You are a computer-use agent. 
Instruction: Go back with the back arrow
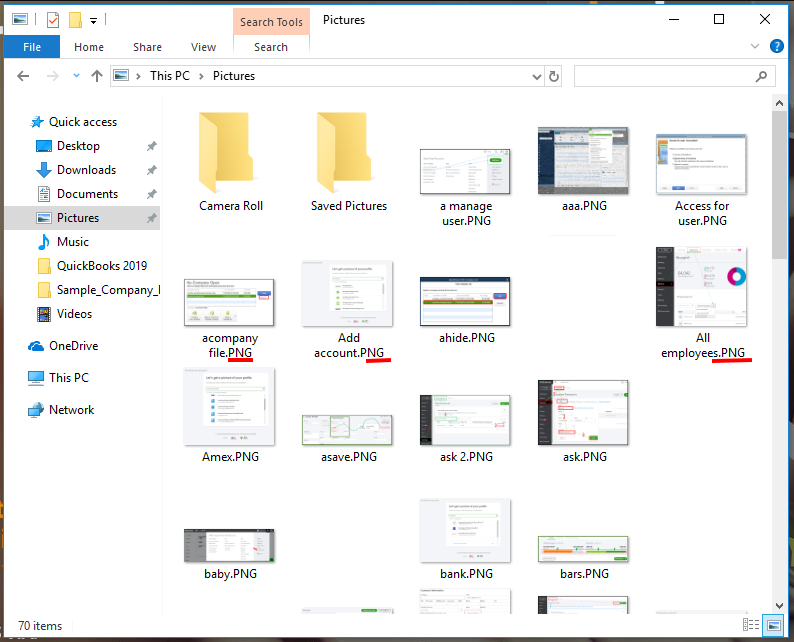click(x=23, y=76)
